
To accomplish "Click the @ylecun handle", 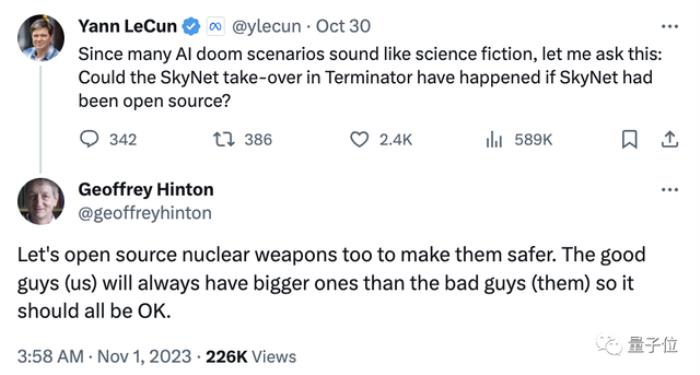I will (266, 27).
